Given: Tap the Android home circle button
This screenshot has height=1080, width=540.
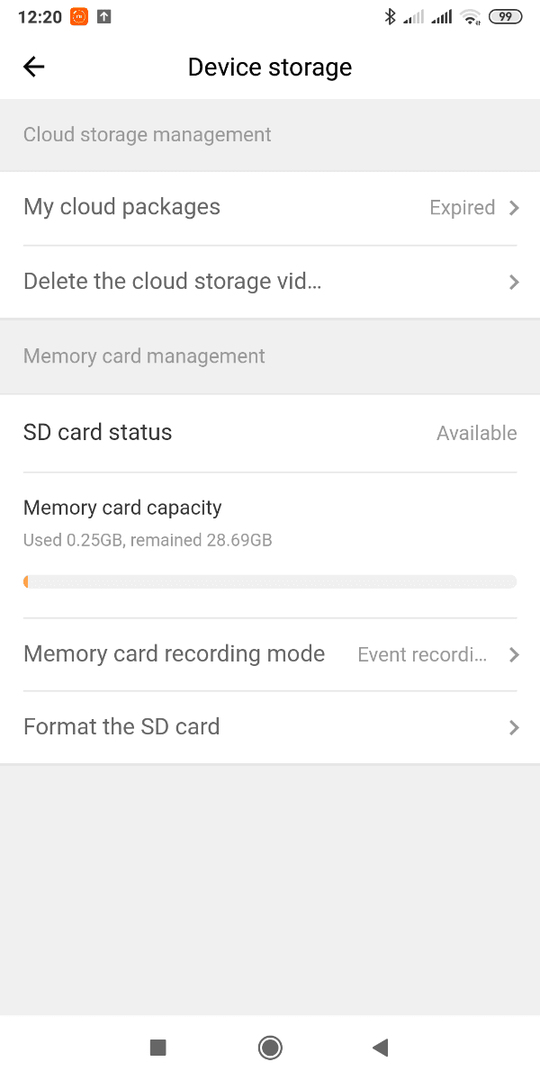Looking at the screenshot, I should [x=270, y=1048].
